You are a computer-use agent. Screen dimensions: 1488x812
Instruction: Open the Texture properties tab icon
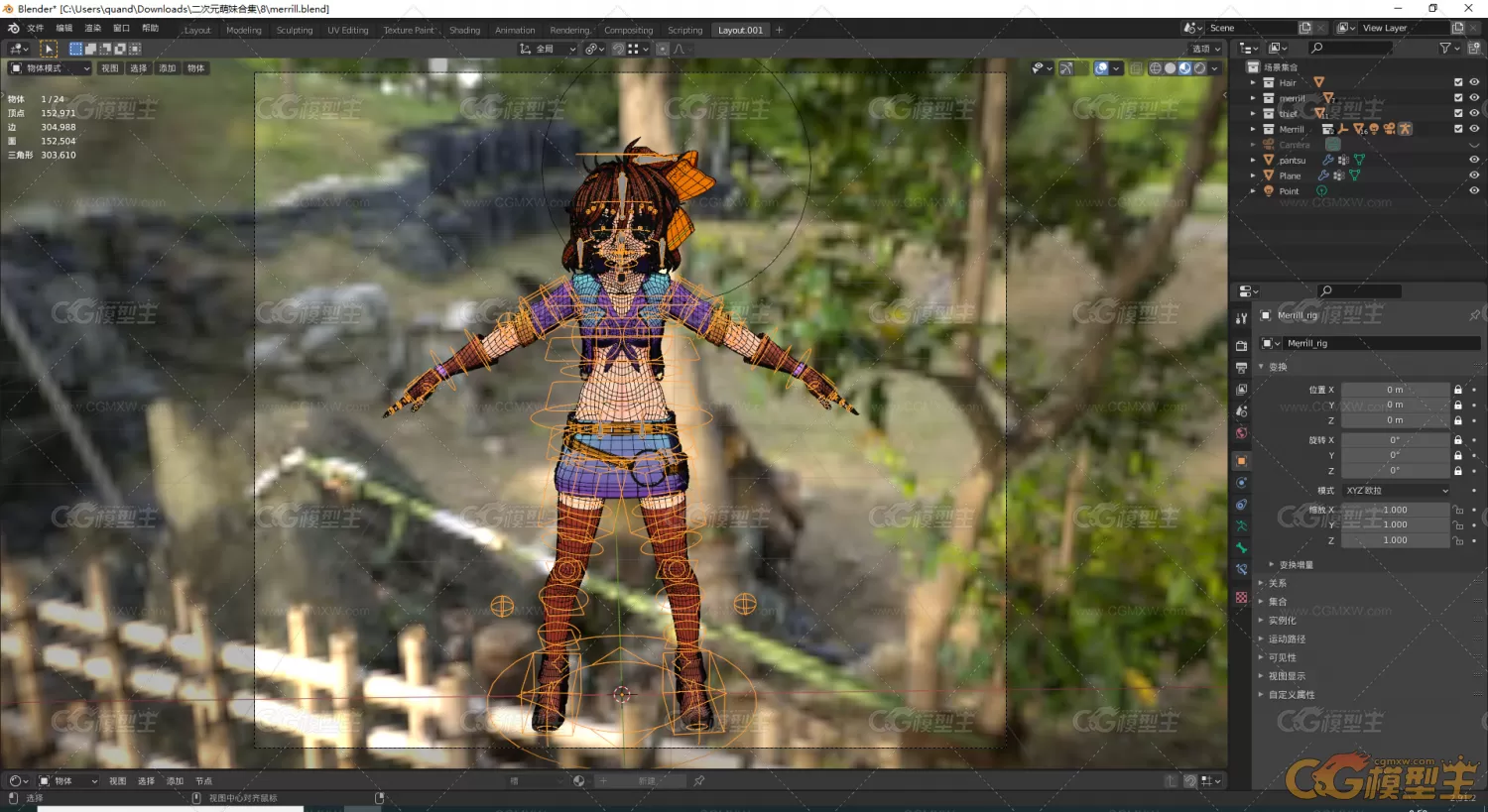pos(1241,598)
